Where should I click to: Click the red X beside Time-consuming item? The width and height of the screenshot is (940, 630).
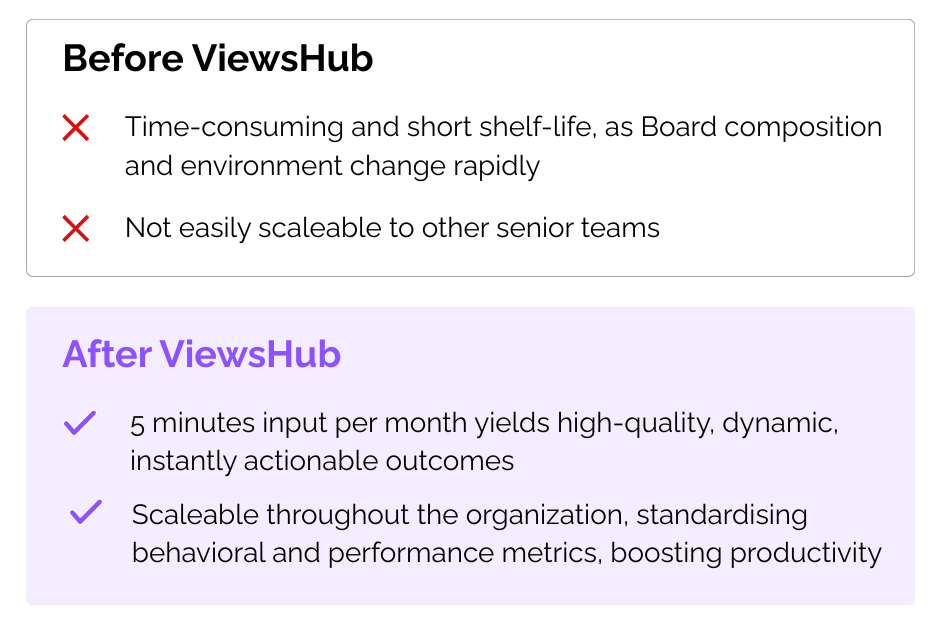tap(76, 128)
